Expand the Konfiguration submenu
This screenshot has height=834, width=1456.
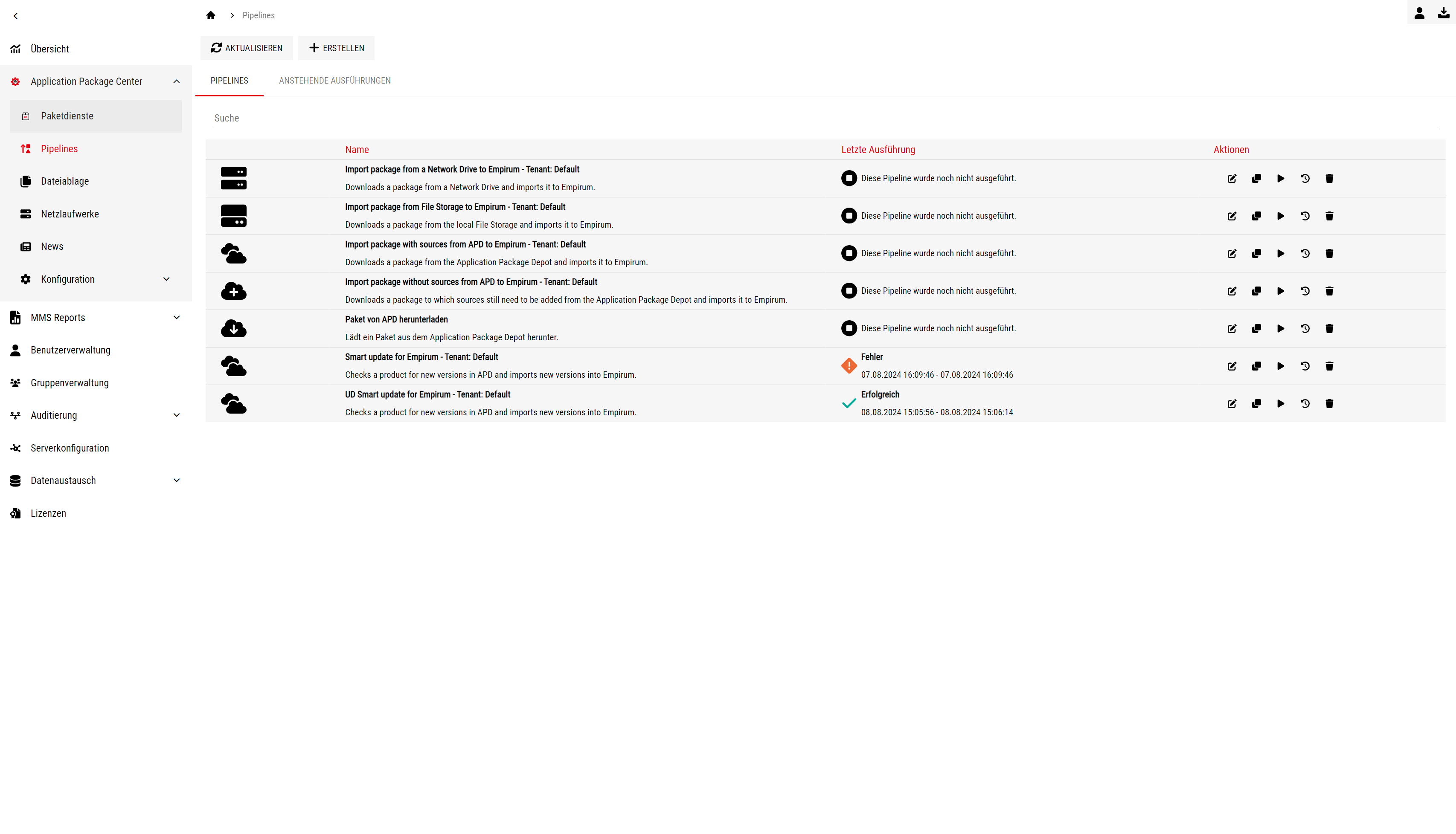(166, 280)
